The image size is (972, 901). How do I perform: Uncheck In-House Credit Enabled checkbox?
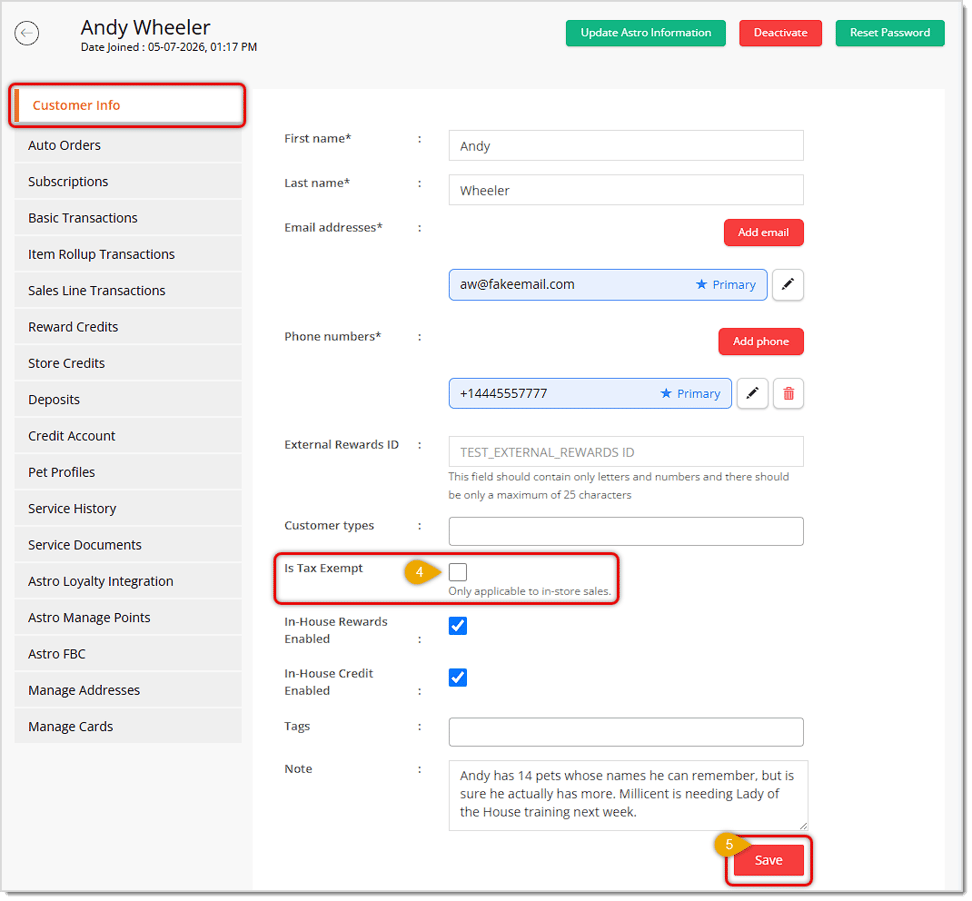459,680
